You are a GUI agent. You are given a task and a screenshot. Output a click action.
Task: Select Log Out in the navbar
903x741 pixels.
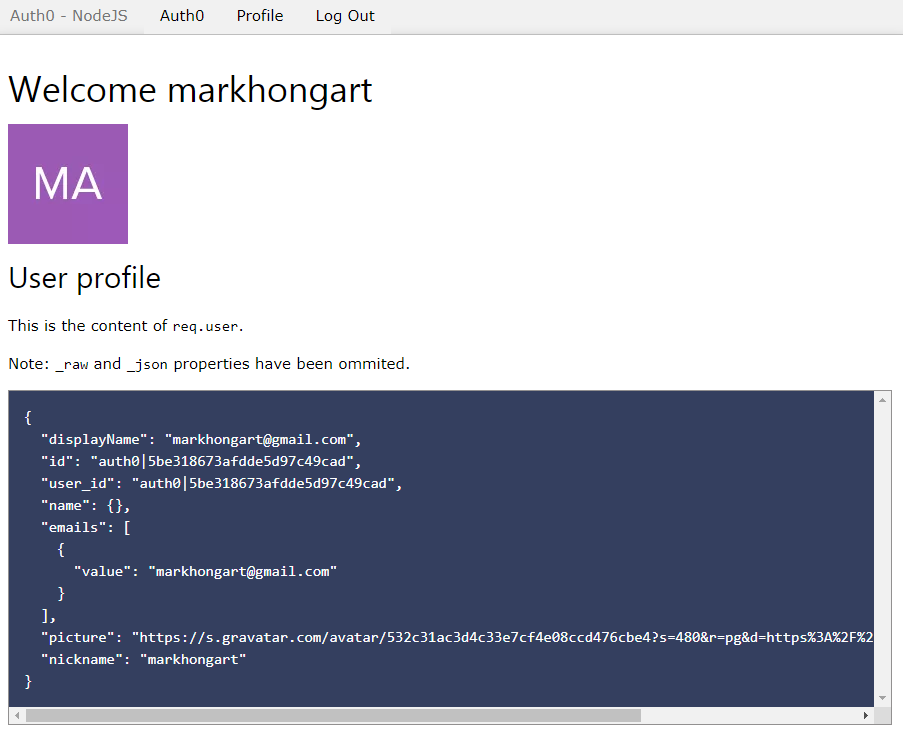click(345, 16)
